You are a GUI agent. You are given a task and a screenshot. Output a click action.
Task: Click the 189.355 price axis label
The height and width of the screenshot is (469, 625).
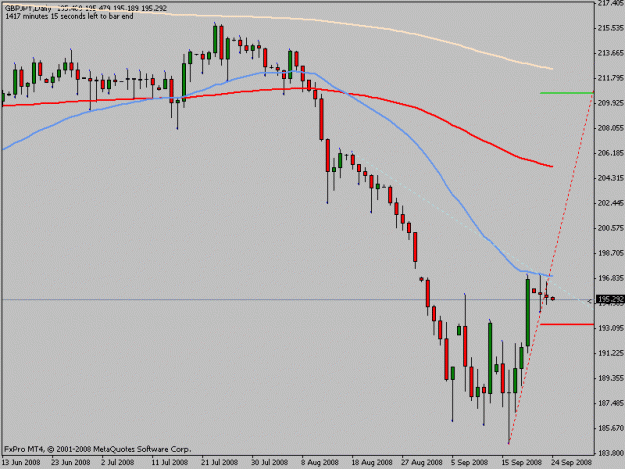(x=610, y=378)
